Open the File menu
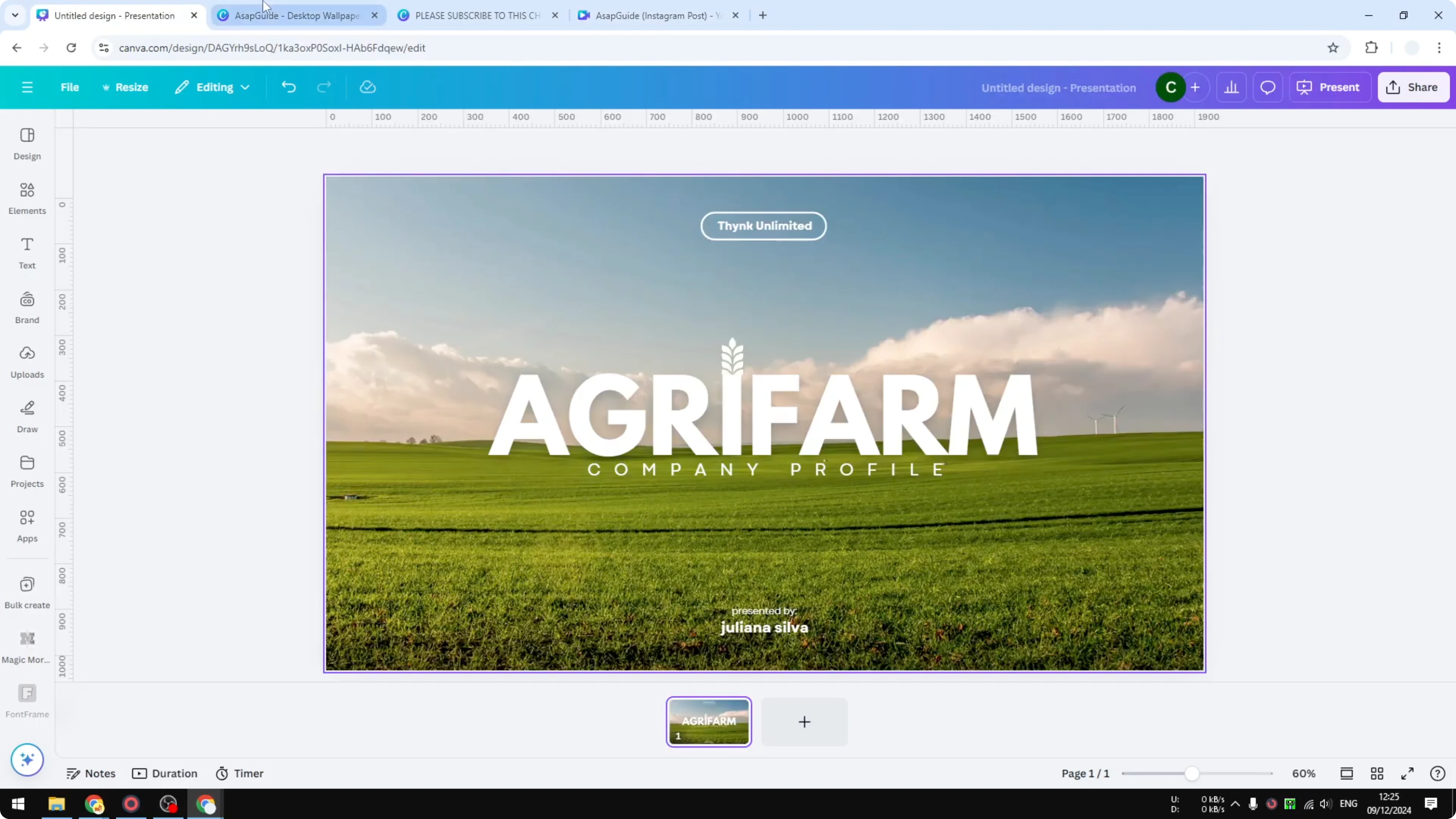Image resolution: width=1456 pixels, height=819 pixels. (70, 87)
